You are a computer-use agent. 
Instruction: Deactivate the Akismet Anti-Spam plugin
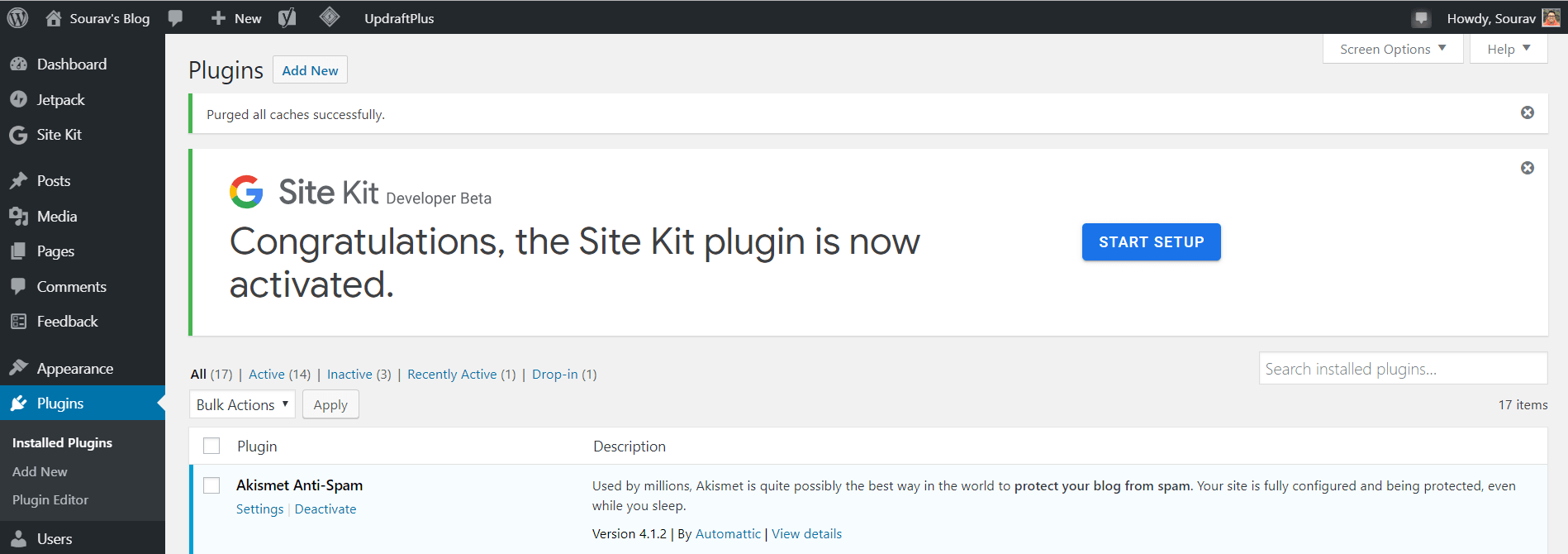click(x=325, y=509)
